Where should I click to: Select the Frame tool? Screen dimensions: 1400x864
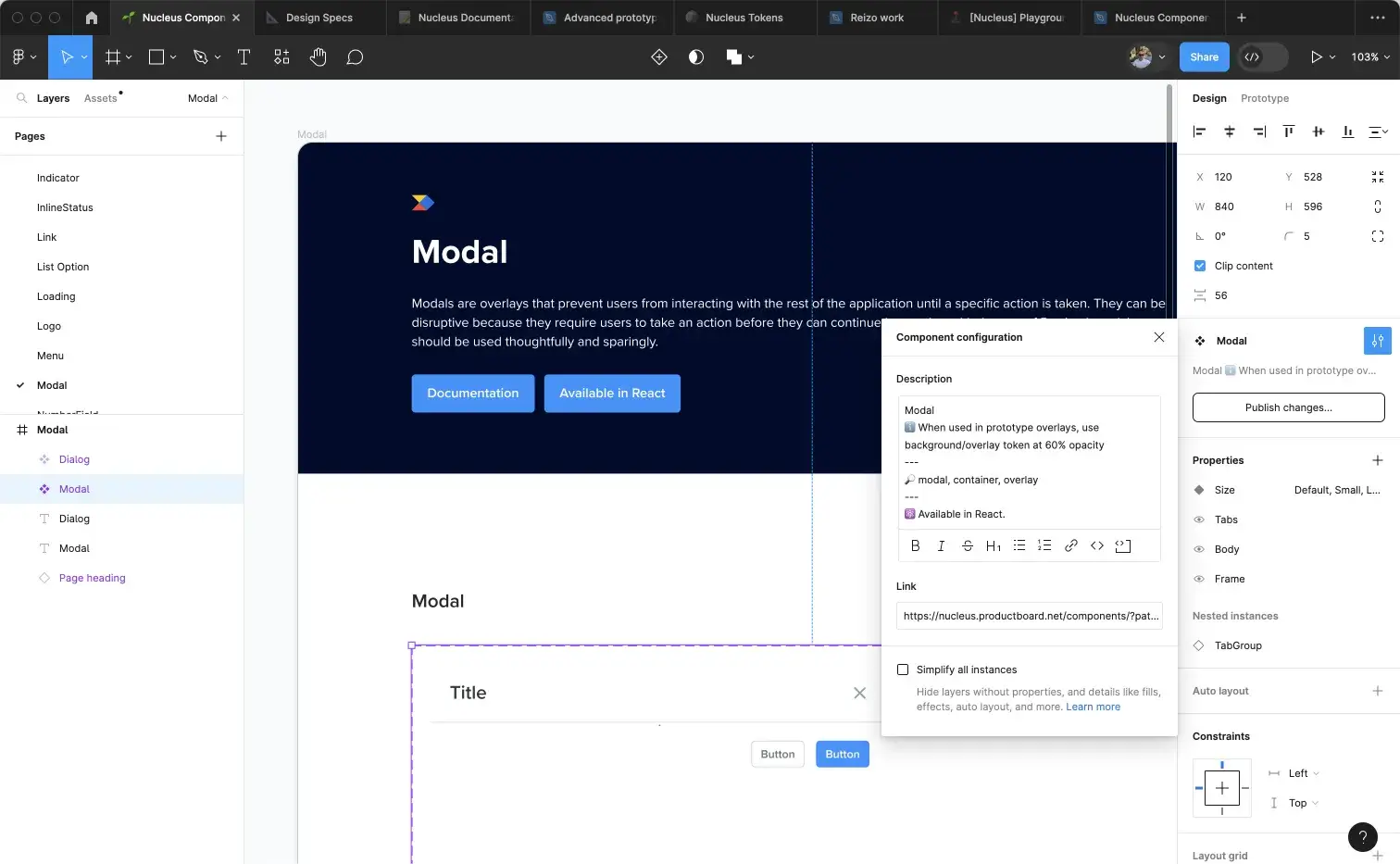point(111,56)
